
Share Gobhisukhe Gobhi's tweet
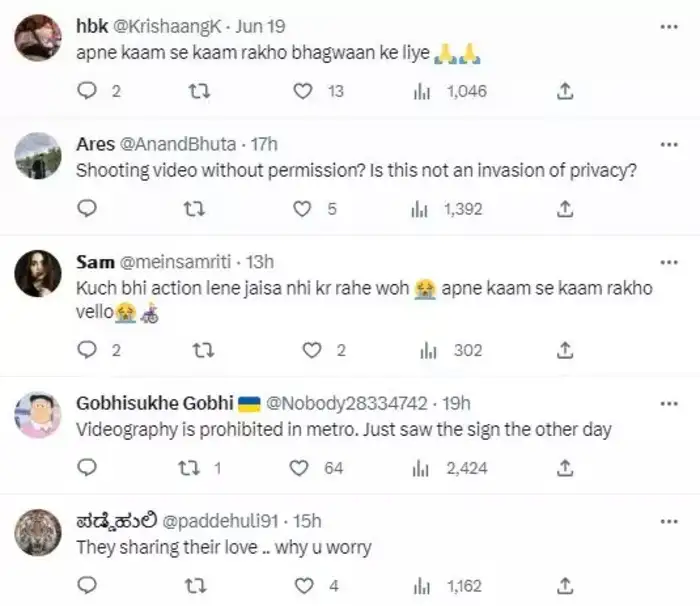564,467
